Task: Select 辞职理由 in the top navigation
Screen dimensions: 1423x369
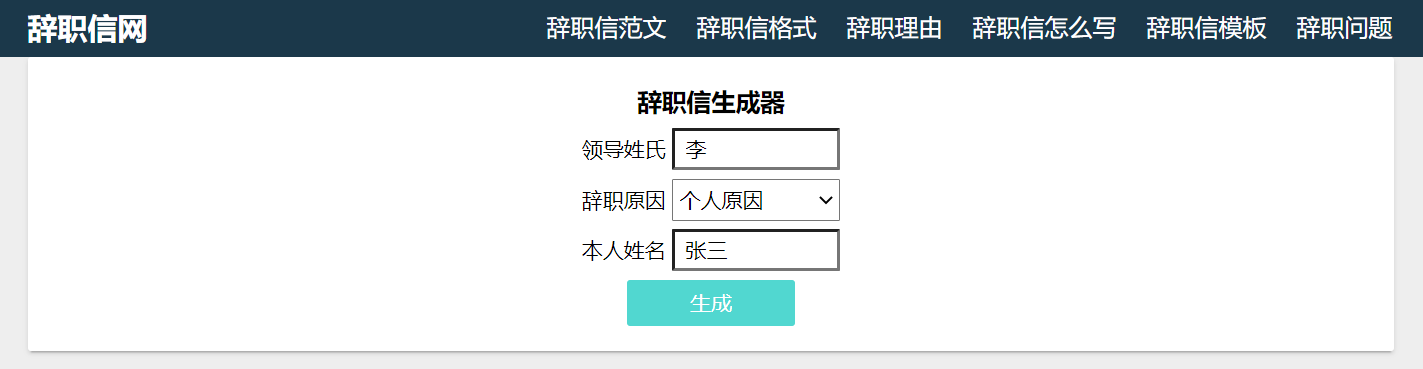Action: (x=894, y=28)
